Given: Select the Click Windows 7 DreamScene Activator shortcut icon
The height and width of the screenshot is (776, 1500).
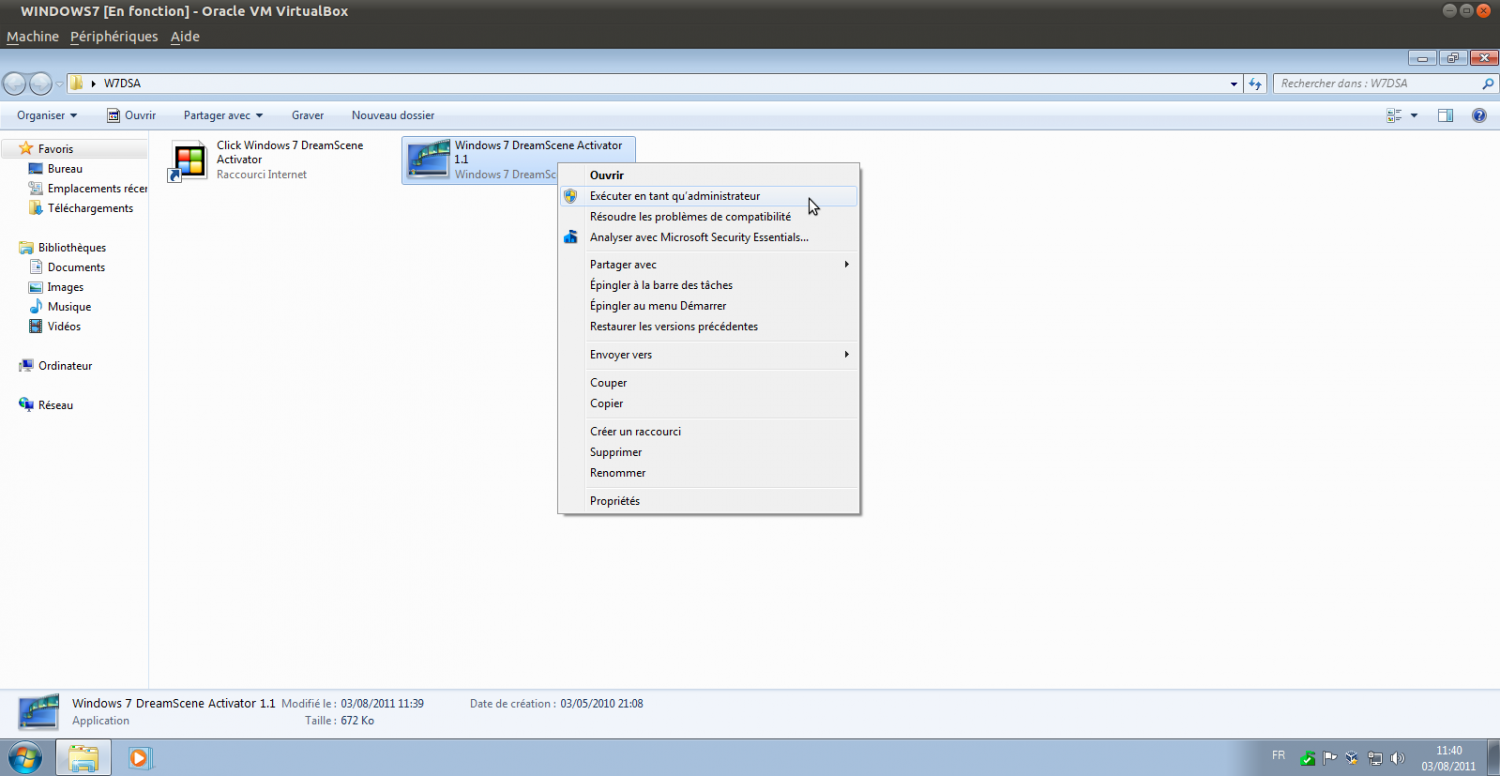Looking at the screenshot, I should tap(189, 160).
